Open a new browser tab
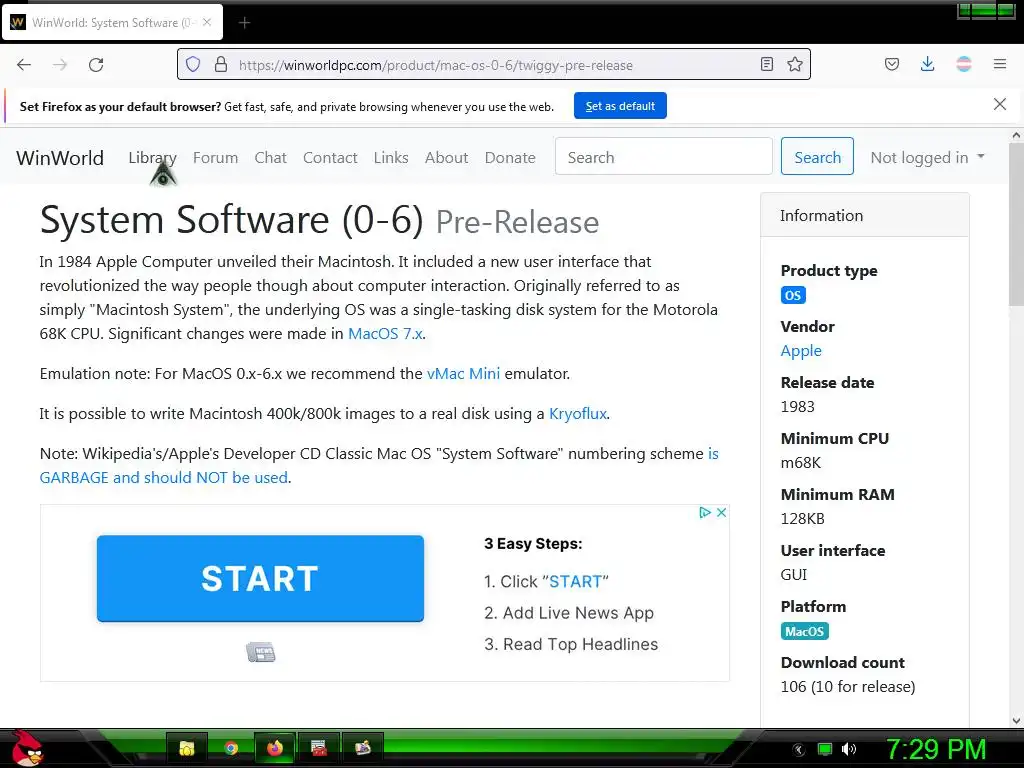Screen dimensions: 1024x768 244,23
